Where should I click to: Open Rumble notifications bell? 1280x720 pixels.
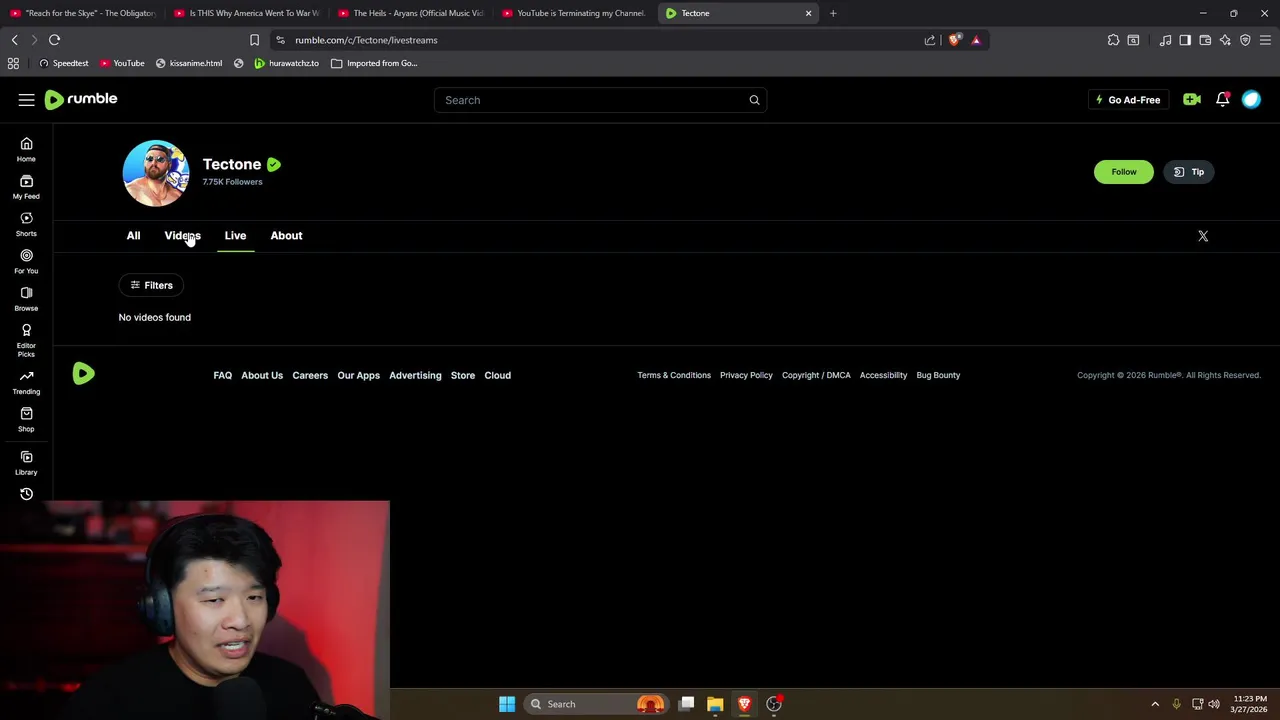pos(1222,99)
